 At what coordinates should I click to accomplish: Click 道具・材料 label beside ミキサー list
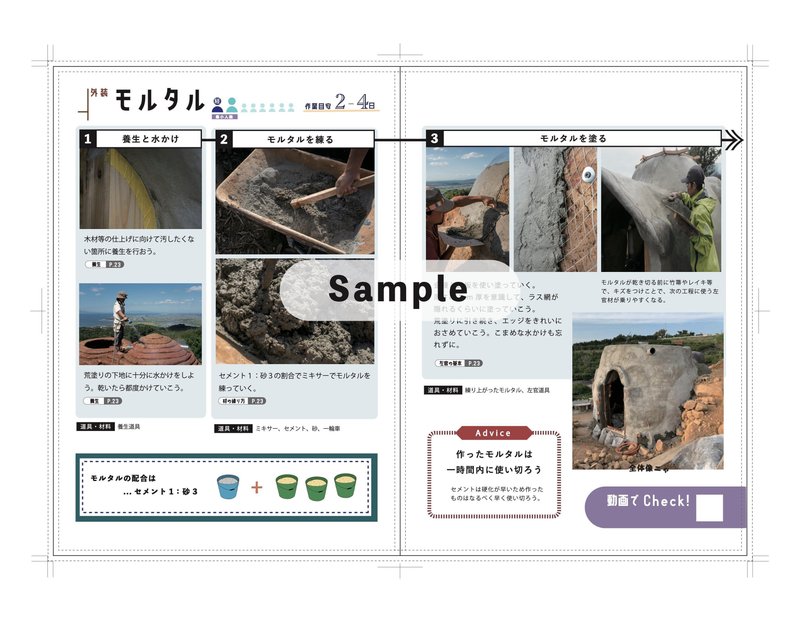click(233, 429)
